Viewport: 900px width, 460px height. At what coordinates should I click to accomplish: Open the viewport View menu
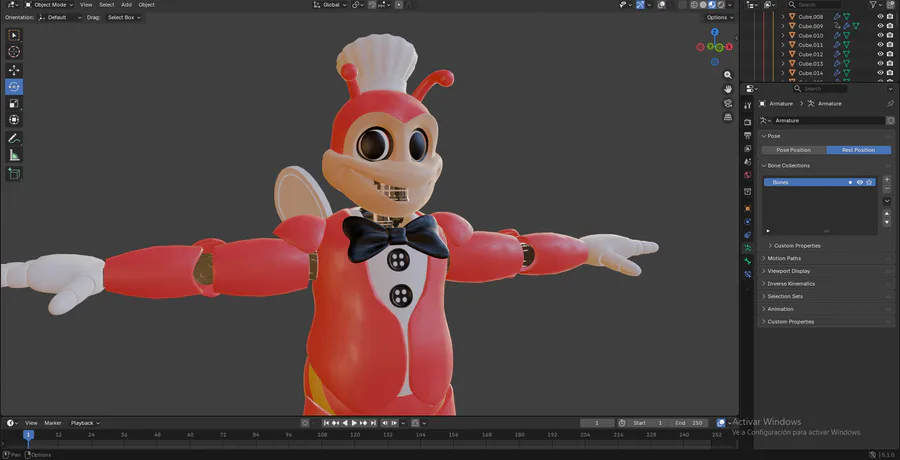[x=86, y=5]
